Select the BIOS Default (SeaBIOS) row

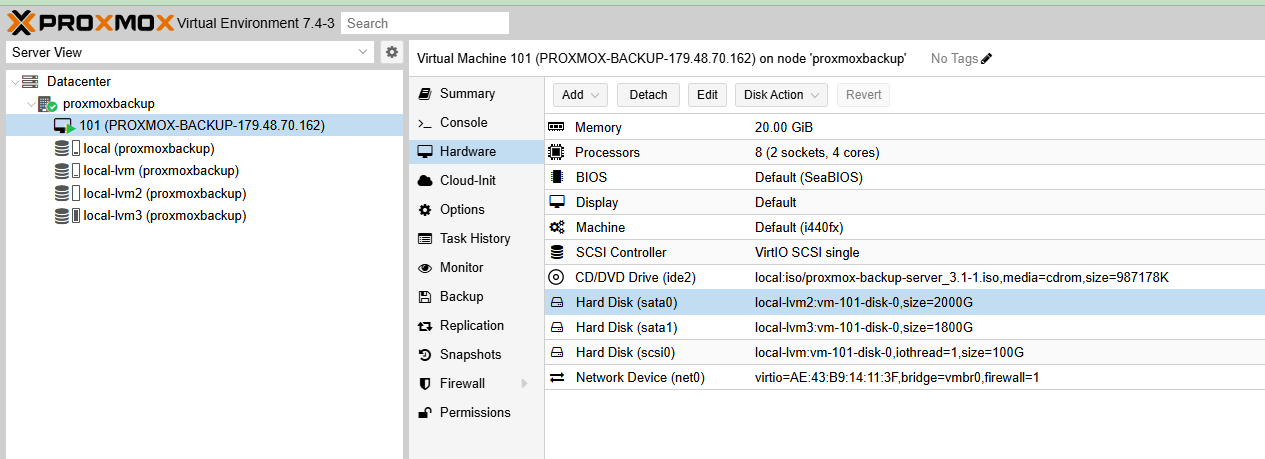905,178
